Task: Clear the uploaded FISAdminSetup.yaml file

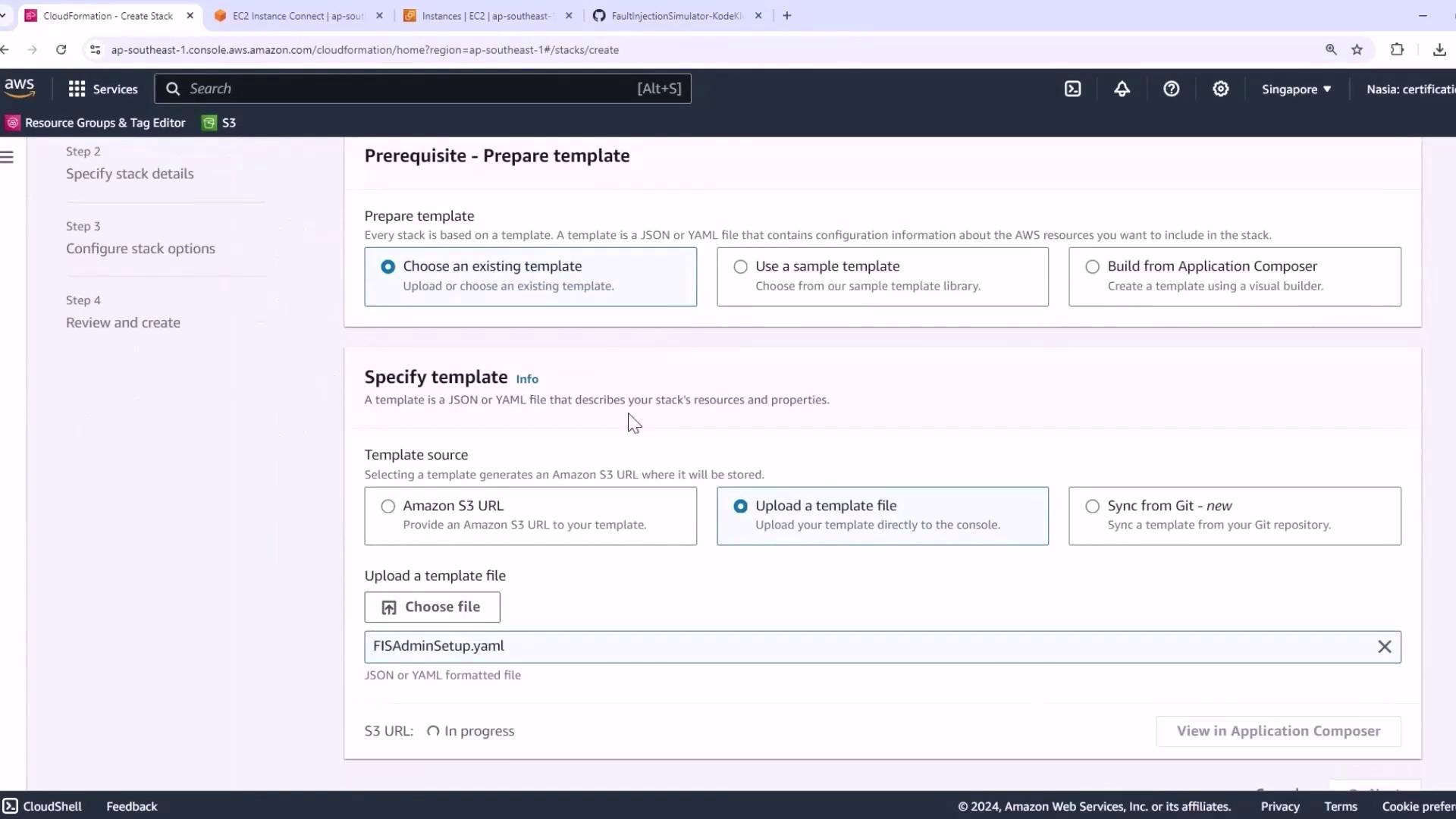Action: pyautogui.click(x=1384, y=647)
